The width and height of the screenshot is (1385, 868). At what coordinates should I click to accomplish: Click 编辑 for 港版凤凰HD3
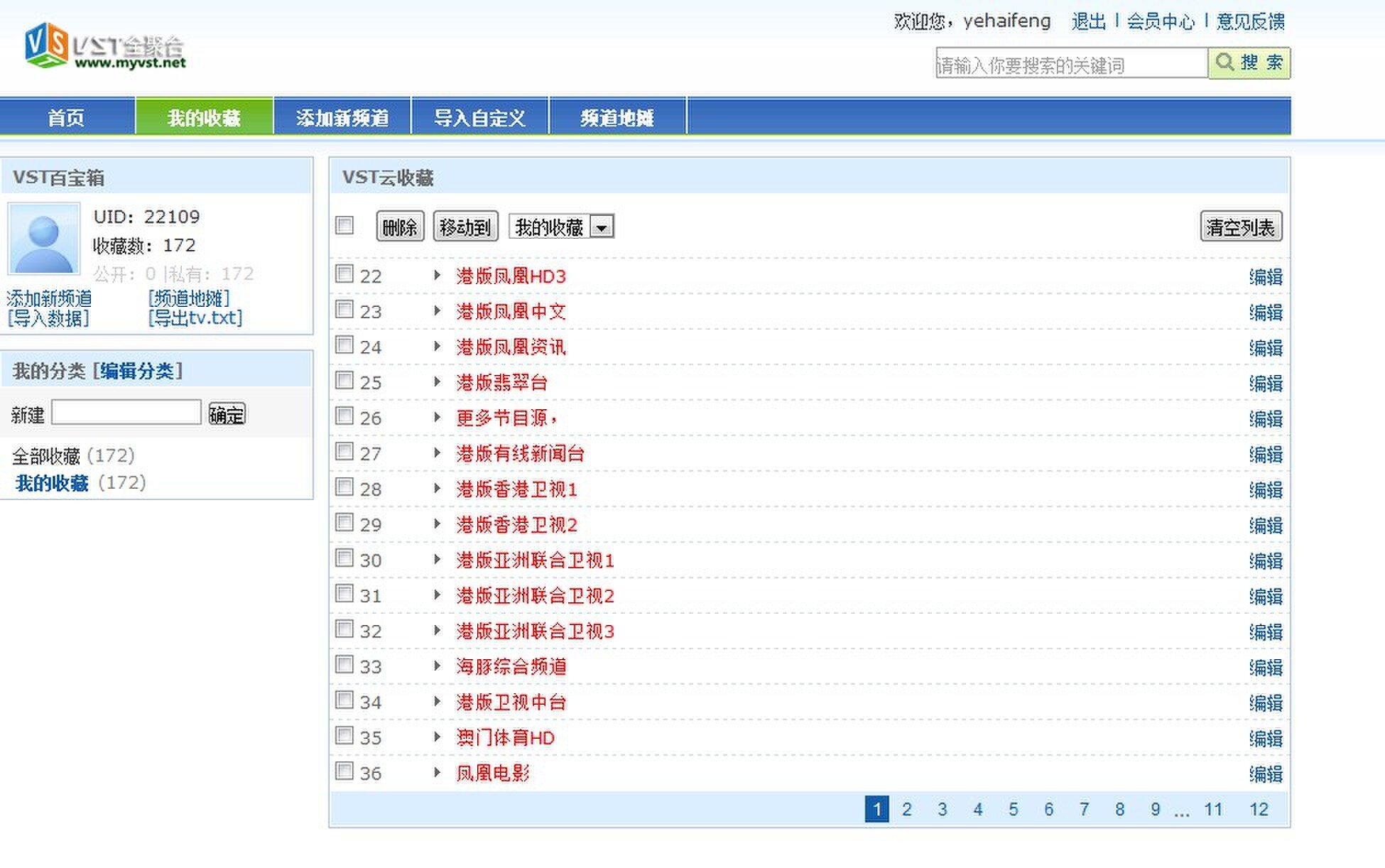click(1266, 276)
